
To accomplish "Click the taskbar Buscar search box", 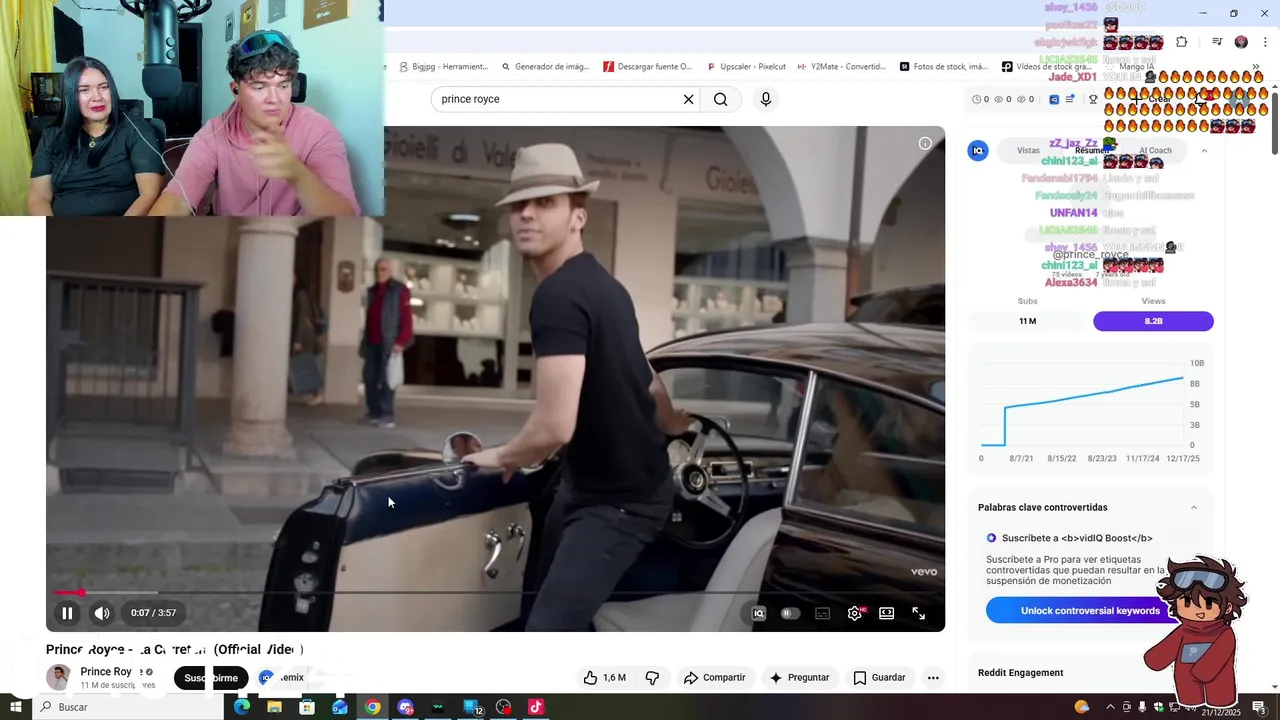I will click(128, 707).
